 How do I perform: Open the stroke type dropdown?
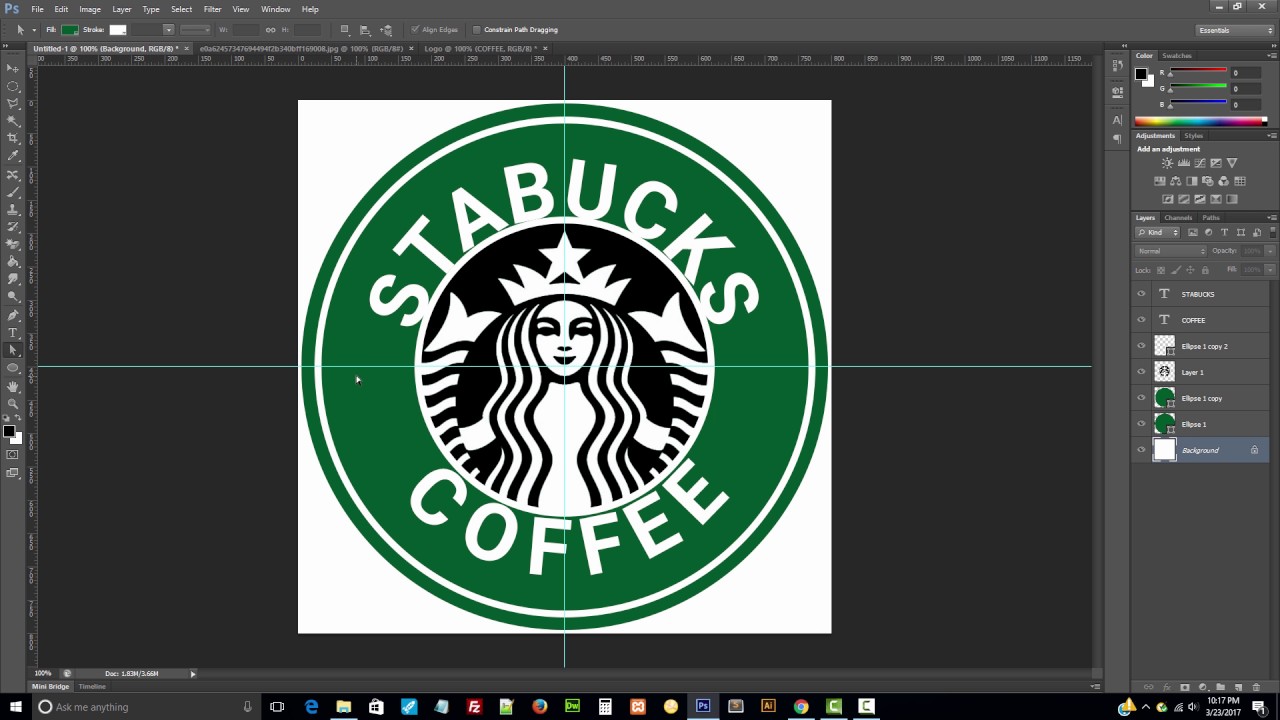pyautogui.click(x=195, y=30)
